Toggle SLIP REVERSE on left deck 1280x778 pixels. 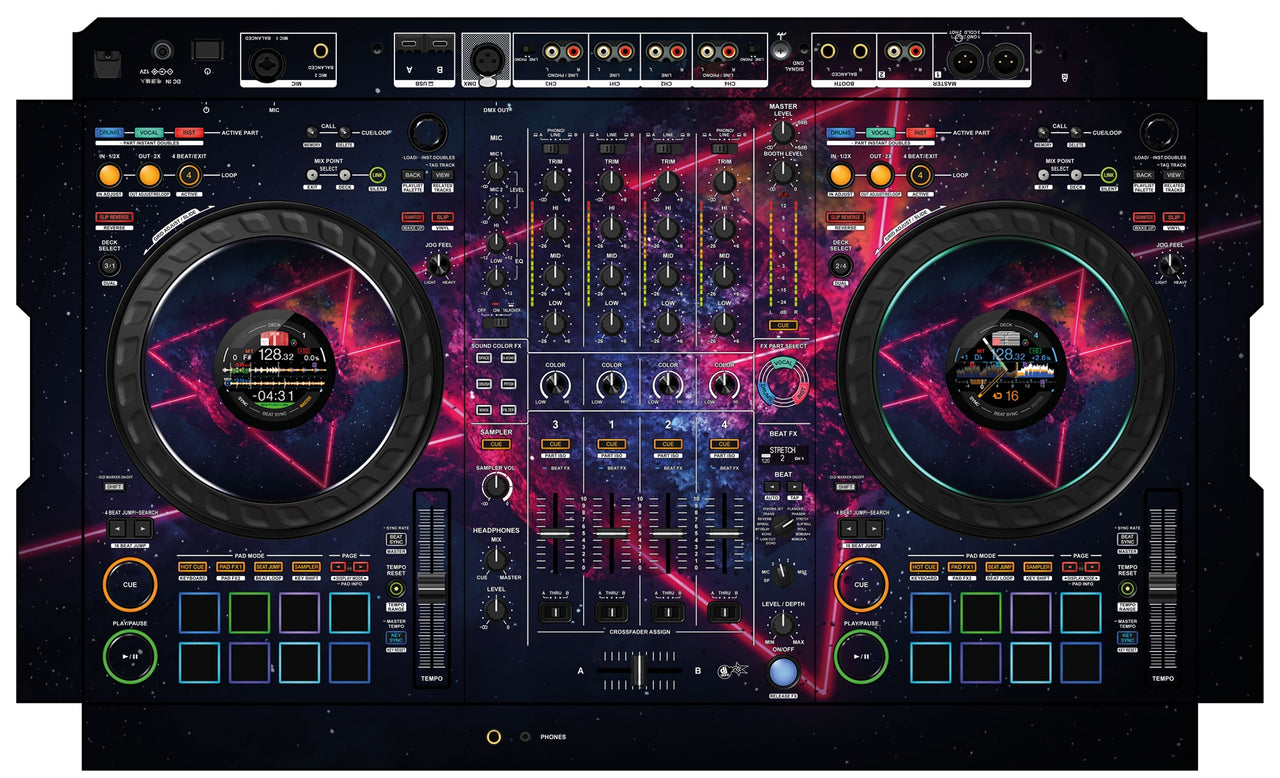coord(115,217)
